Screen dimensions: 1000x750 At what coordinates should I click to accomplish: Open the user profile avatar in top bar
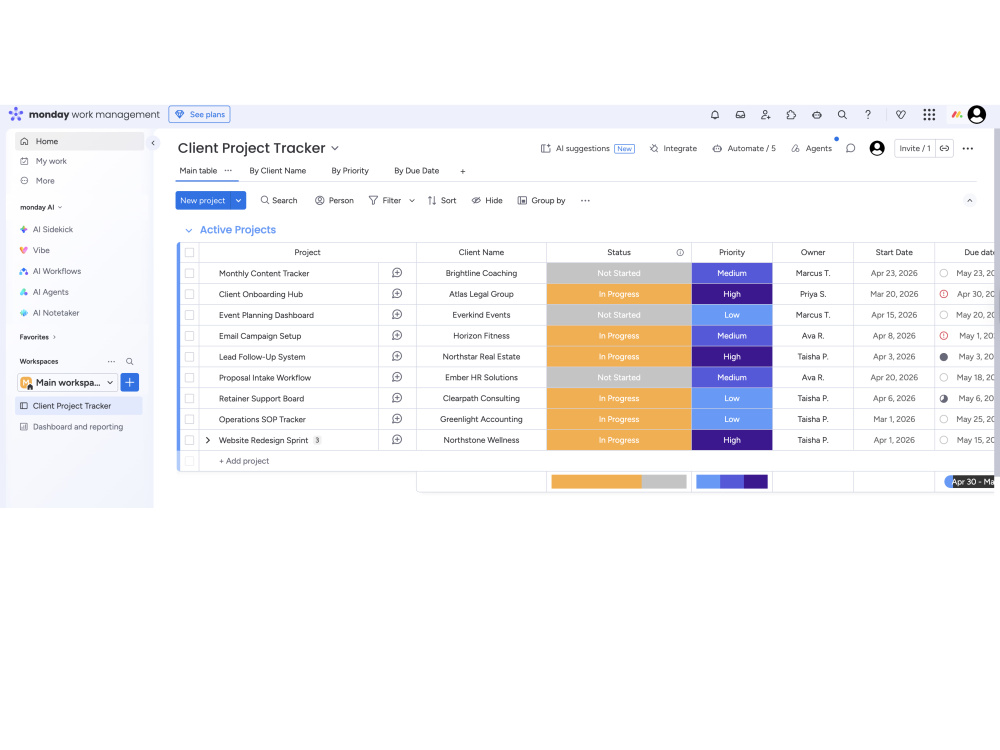click(x=976, y=115)
